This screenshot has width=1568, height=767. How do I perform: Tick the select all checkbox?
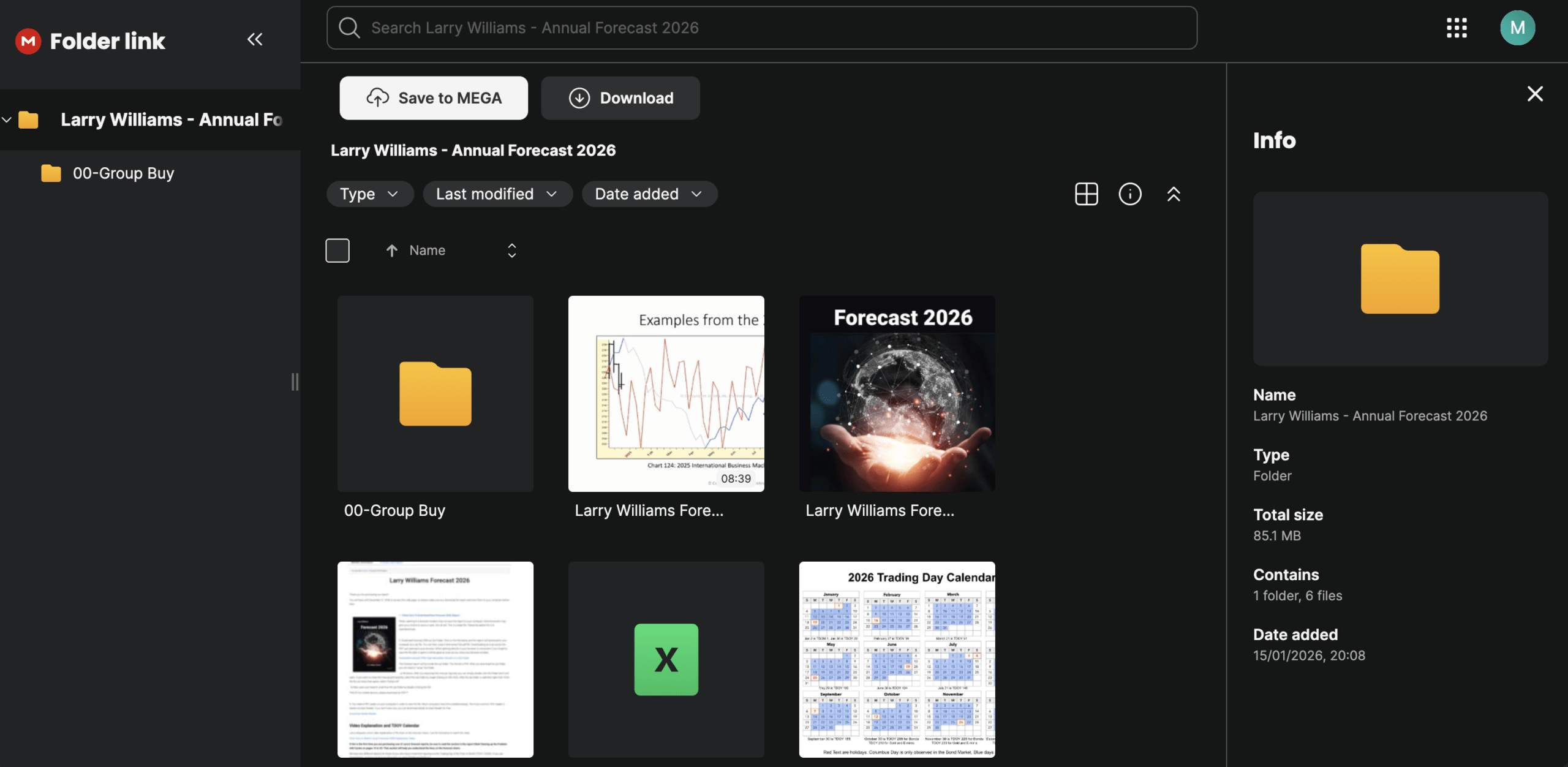click(x=337, y=251)
